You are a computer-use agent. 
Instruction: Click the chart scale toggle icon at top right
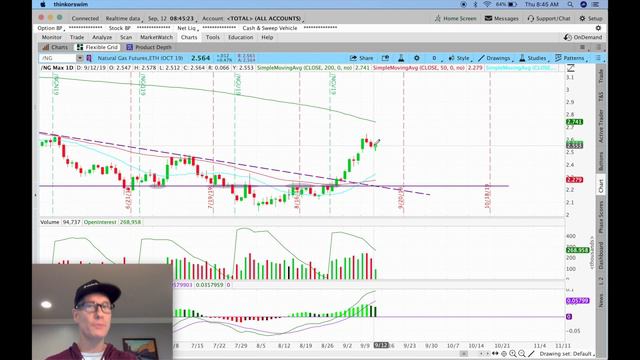[x=571, y=68]
